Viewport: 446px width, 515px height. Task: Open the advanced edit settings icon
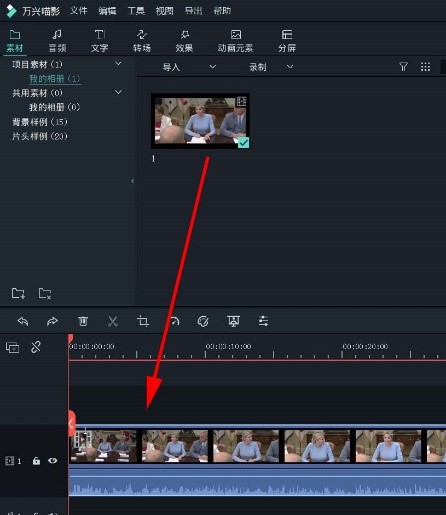click(x=263, y=321)
